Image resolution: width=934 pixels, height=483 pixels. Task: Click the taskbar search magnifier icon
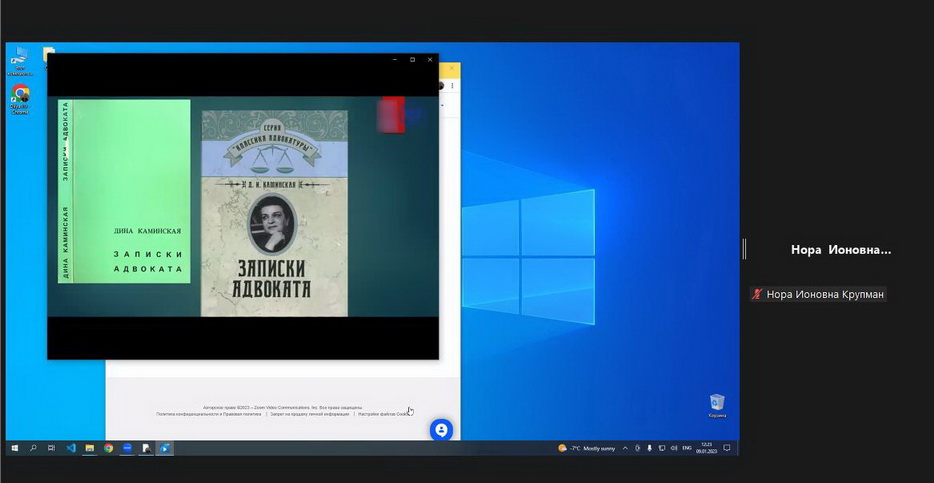point(33,448)
